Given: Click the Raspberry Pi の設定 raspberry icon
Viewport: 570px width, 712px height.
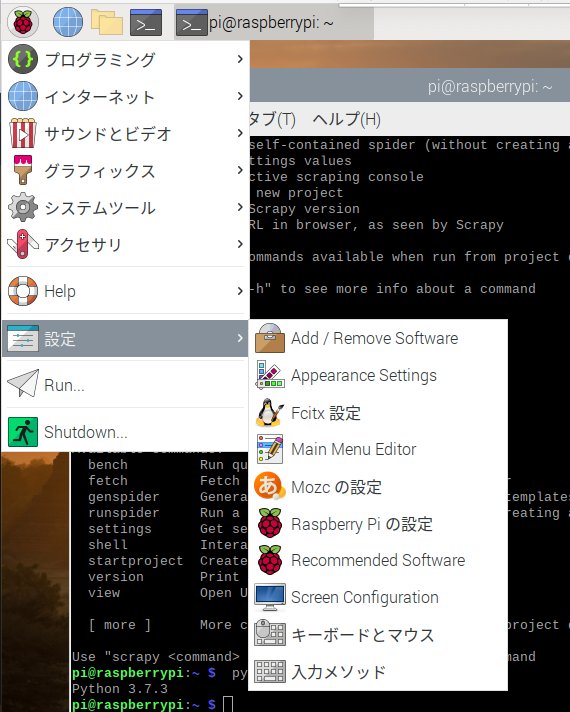Looking at the screenshot, I should tap(270, 523).
